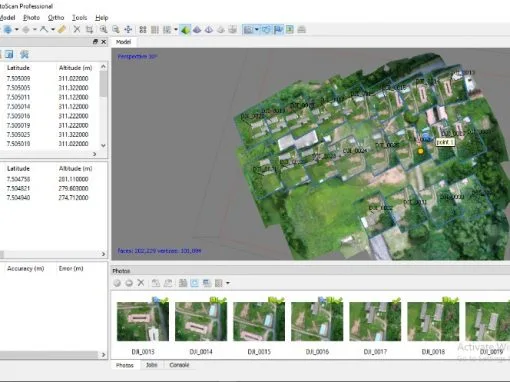Open the Photo menu

pyautogui.click(x=31, y=18)
